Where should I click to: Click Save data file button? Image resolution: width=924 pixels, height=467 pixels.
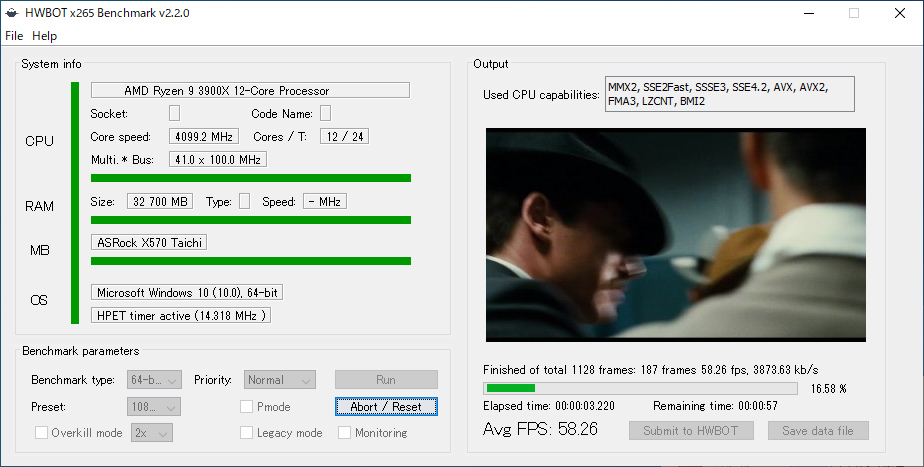pyautogui.click(x=818, y=430)
